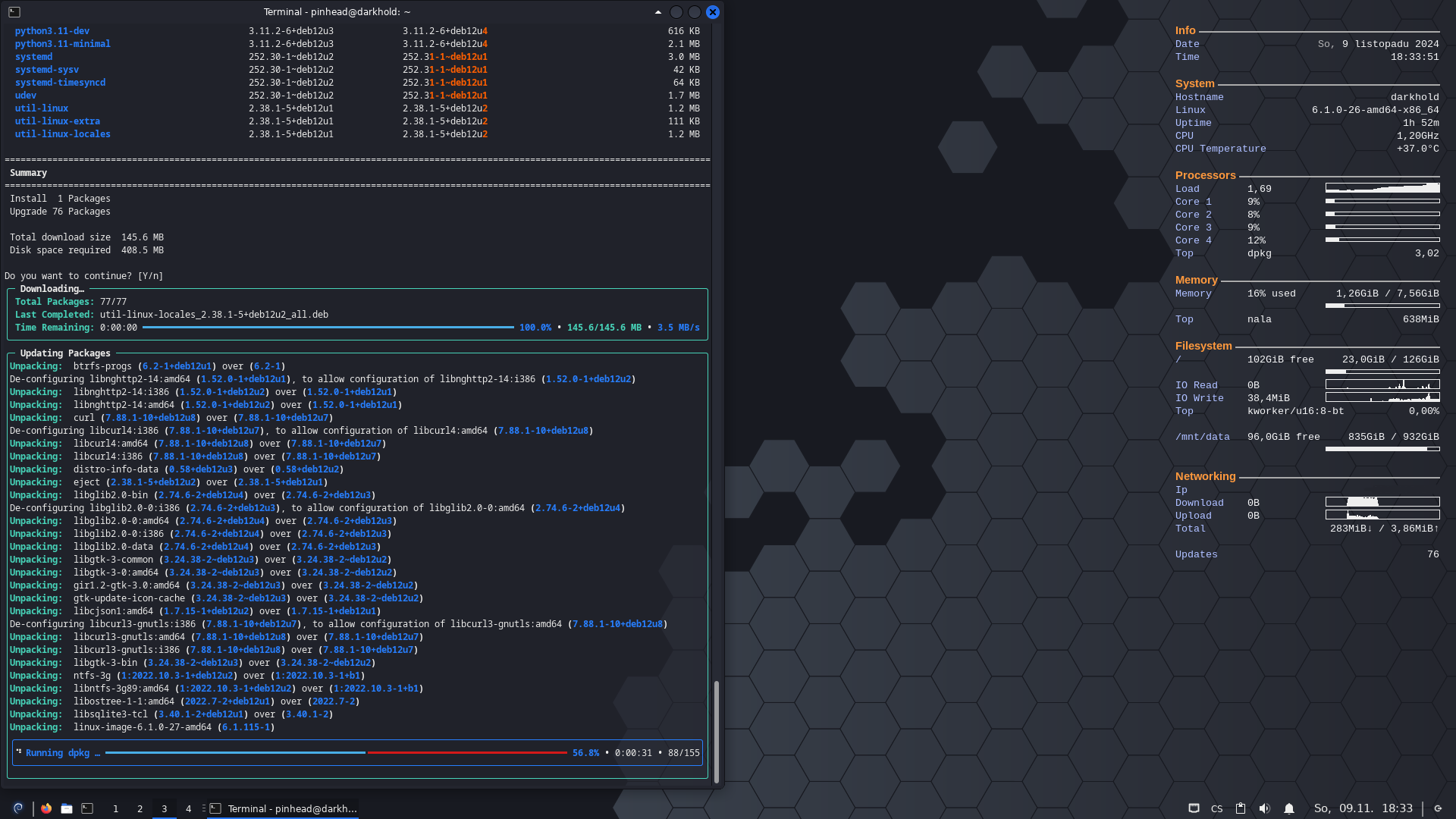Switch to workspace 4

(x=188, y=808)
